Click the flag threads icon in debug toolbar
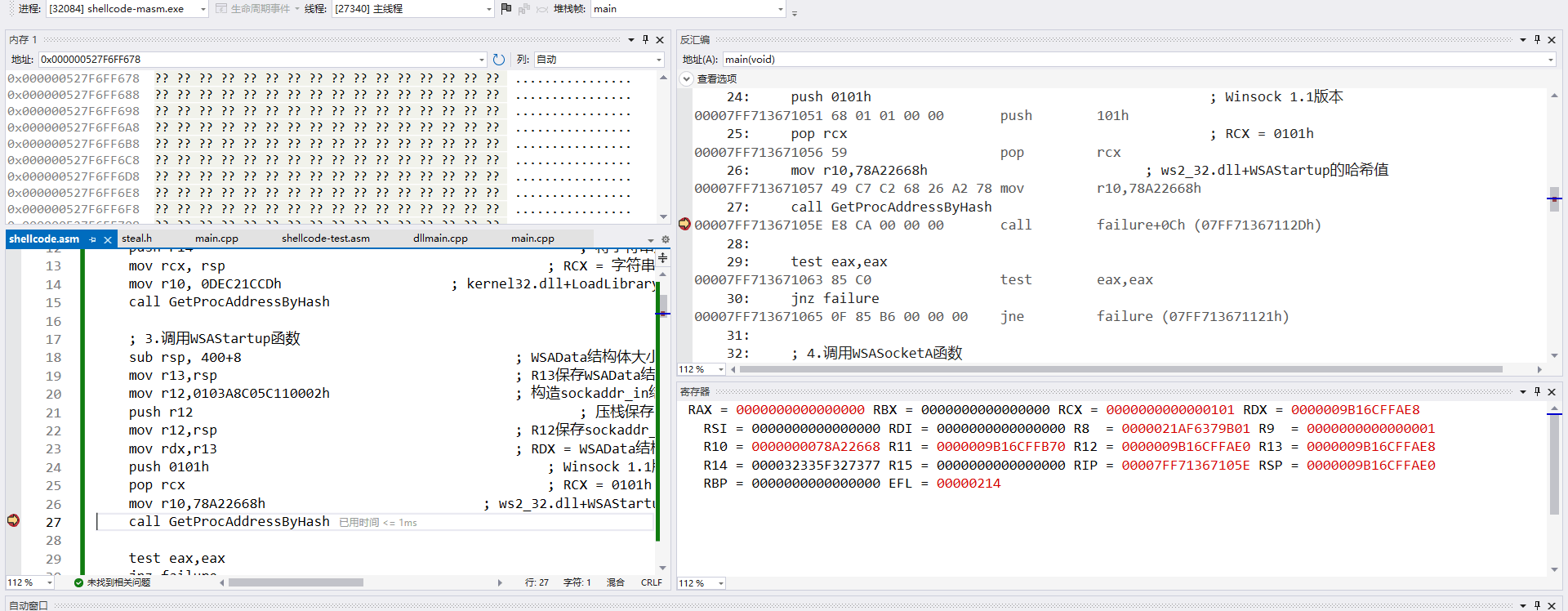This screenshot has width=1568, height=611. tap(506, 9)
